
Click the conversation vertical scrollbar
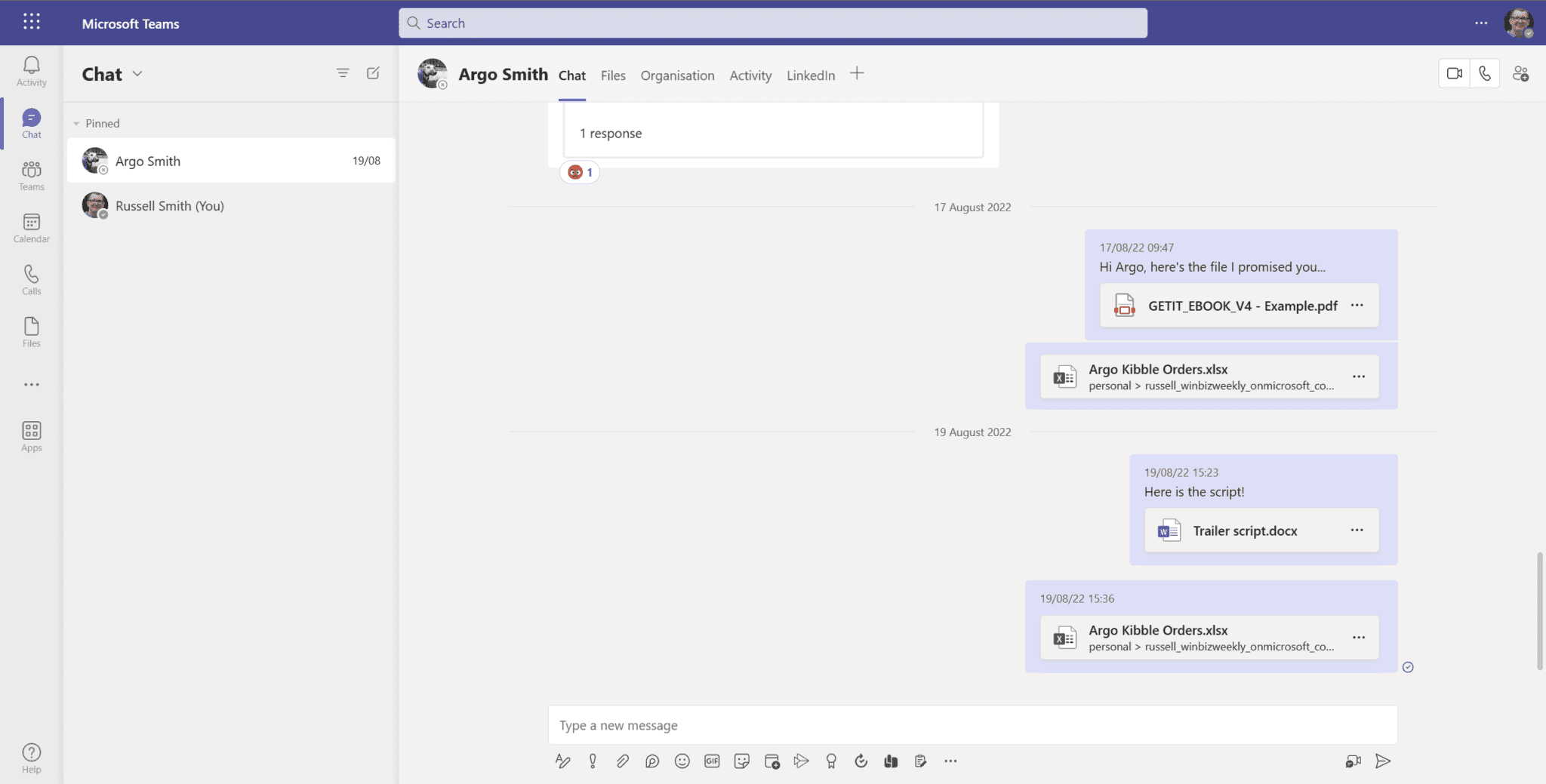[x=1539, y=610]
